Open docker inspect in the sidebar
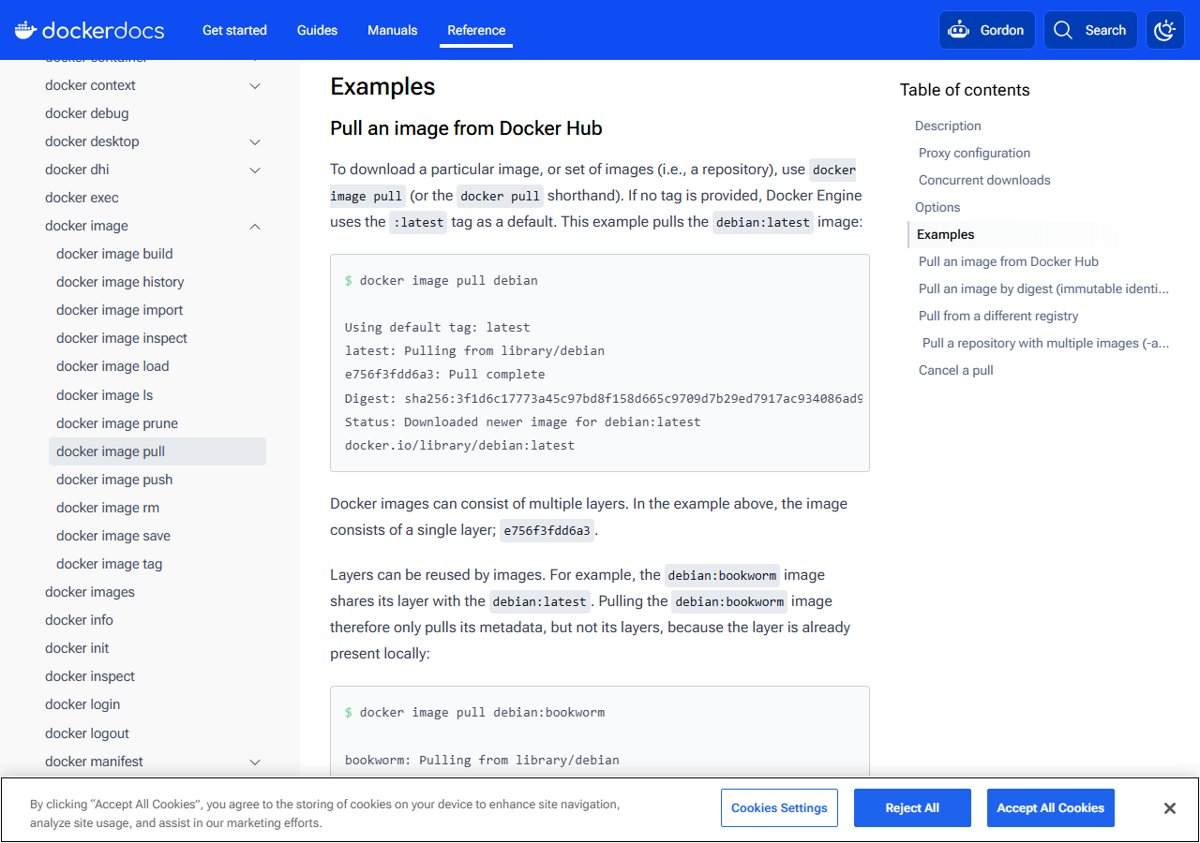Screen dimensions: 1200x843 [x=90, y=676]
